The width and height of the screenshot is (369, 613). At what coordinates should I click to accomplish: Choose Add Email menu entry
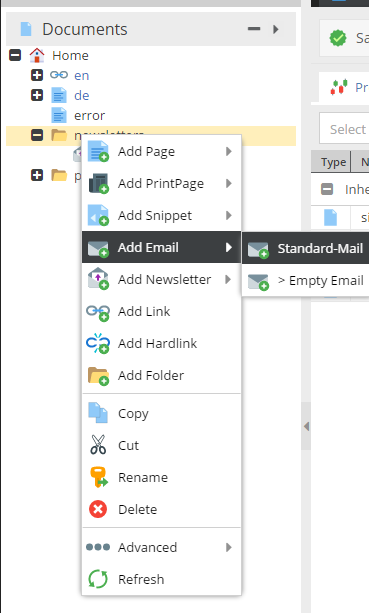coord(161,247)
